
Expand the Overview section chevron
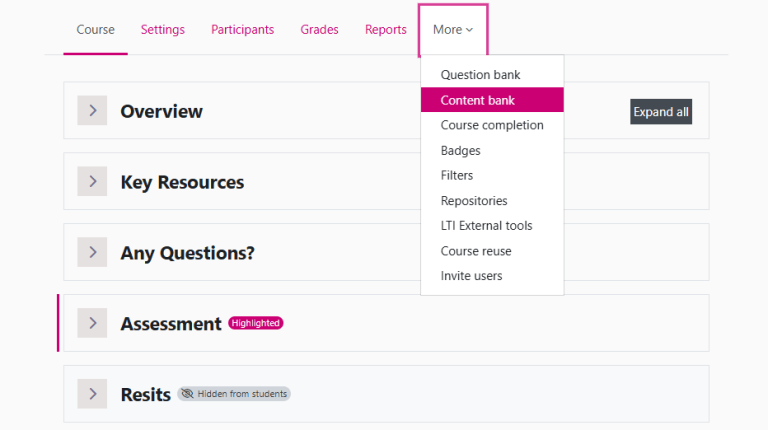click(x=92, y=111)
